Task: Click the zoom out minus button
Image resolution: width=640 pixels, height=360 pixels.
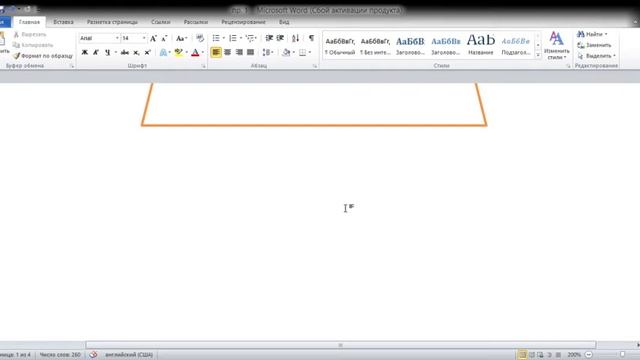Action: point(589,355)
